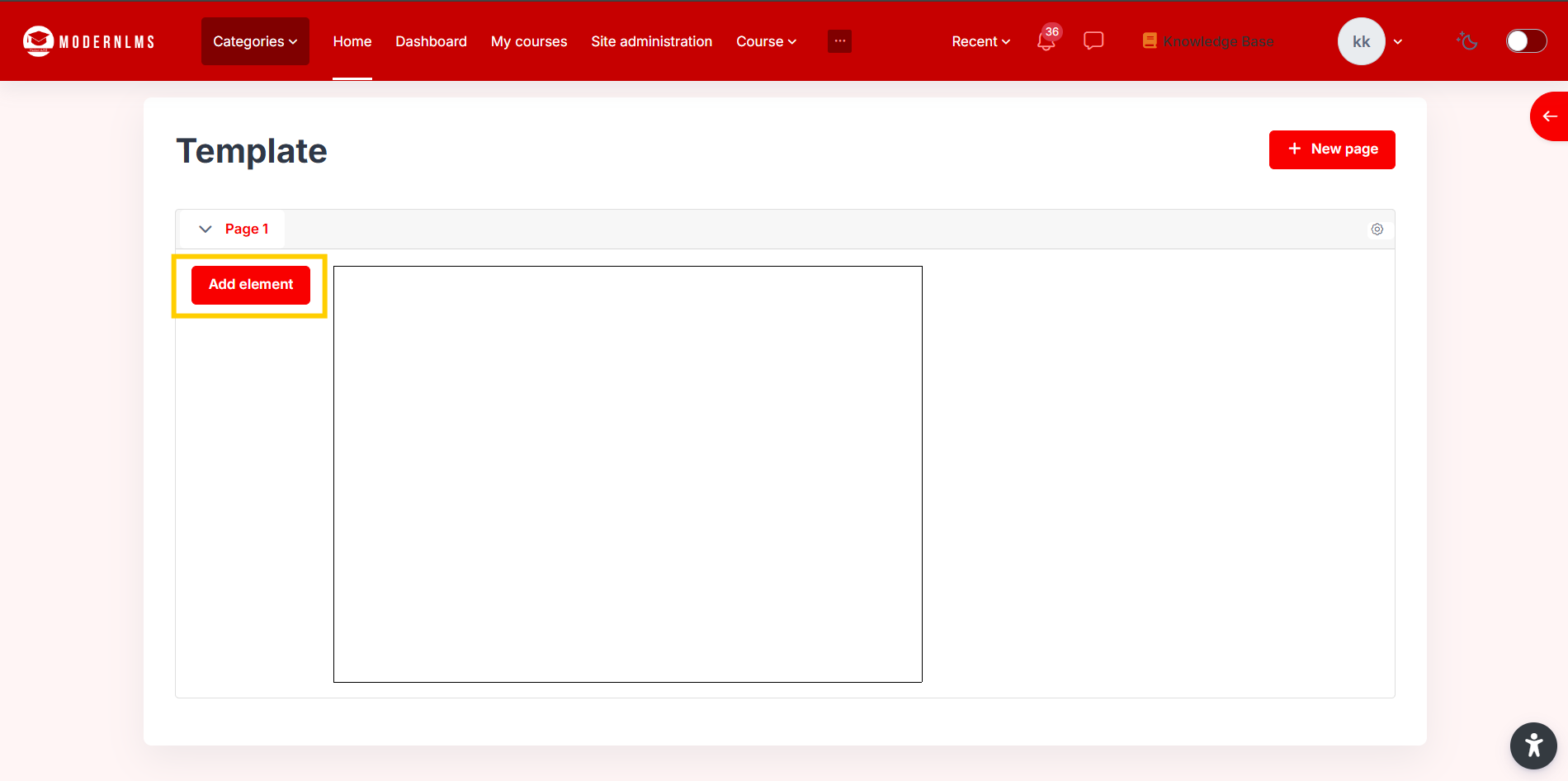The width and height of the screenshot is (1568, 781).
Task: Select the Page 1 tab label
Action: point(247,229)
